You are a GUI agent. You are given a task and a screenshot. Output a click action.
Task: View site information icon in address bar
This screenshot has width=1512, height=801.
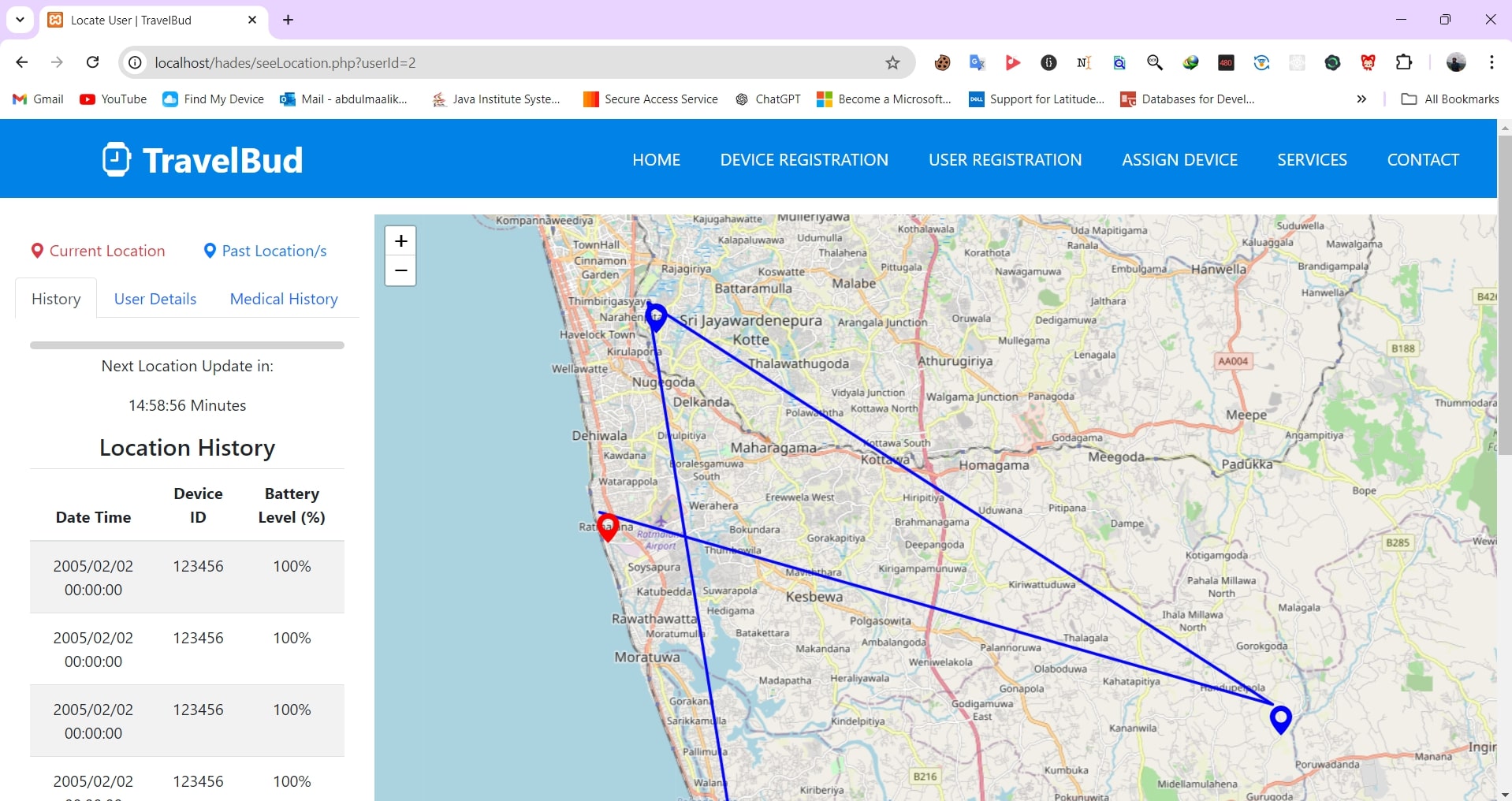(136, 63)
